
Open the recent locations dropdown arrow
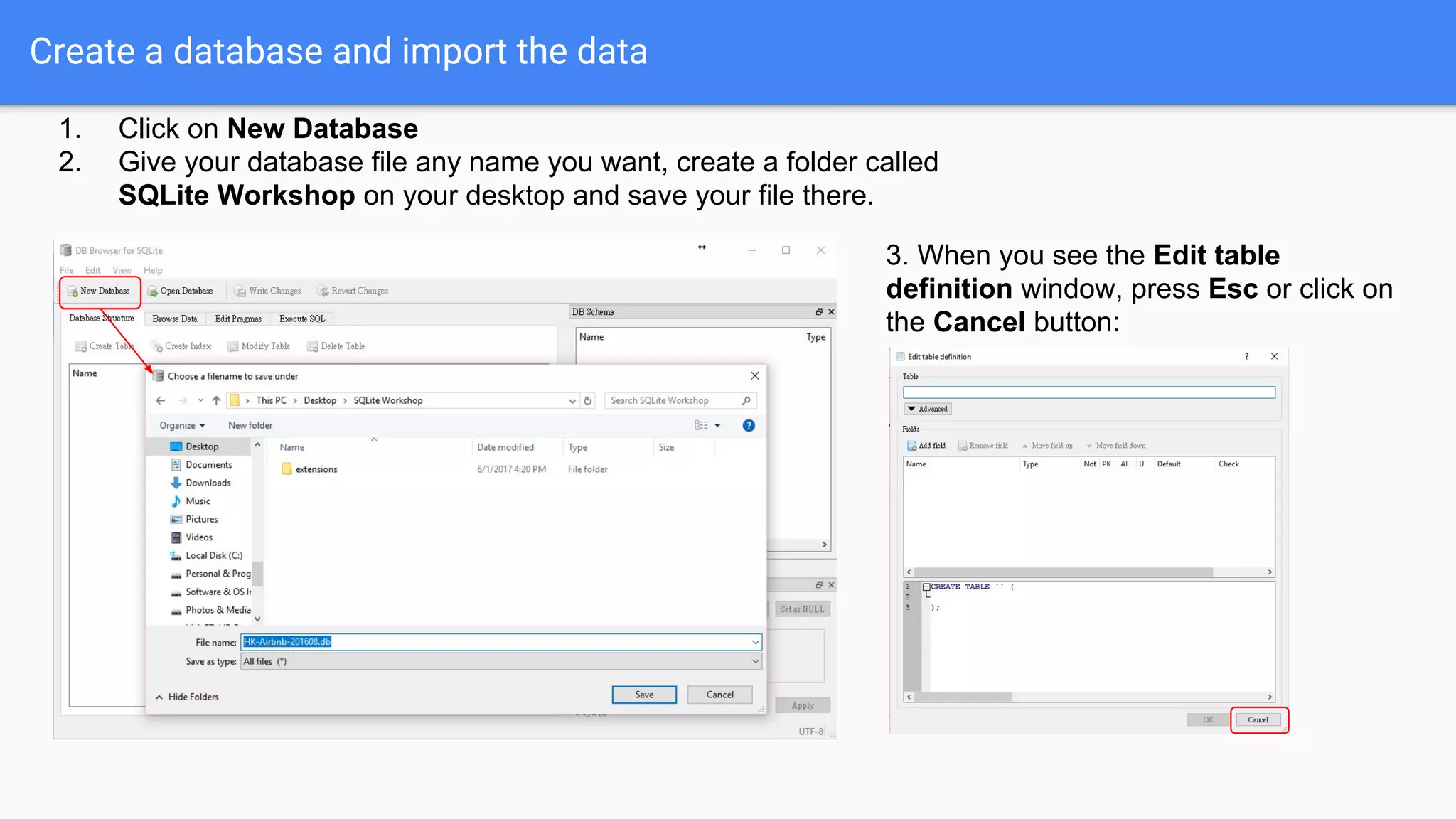(200, 401)
